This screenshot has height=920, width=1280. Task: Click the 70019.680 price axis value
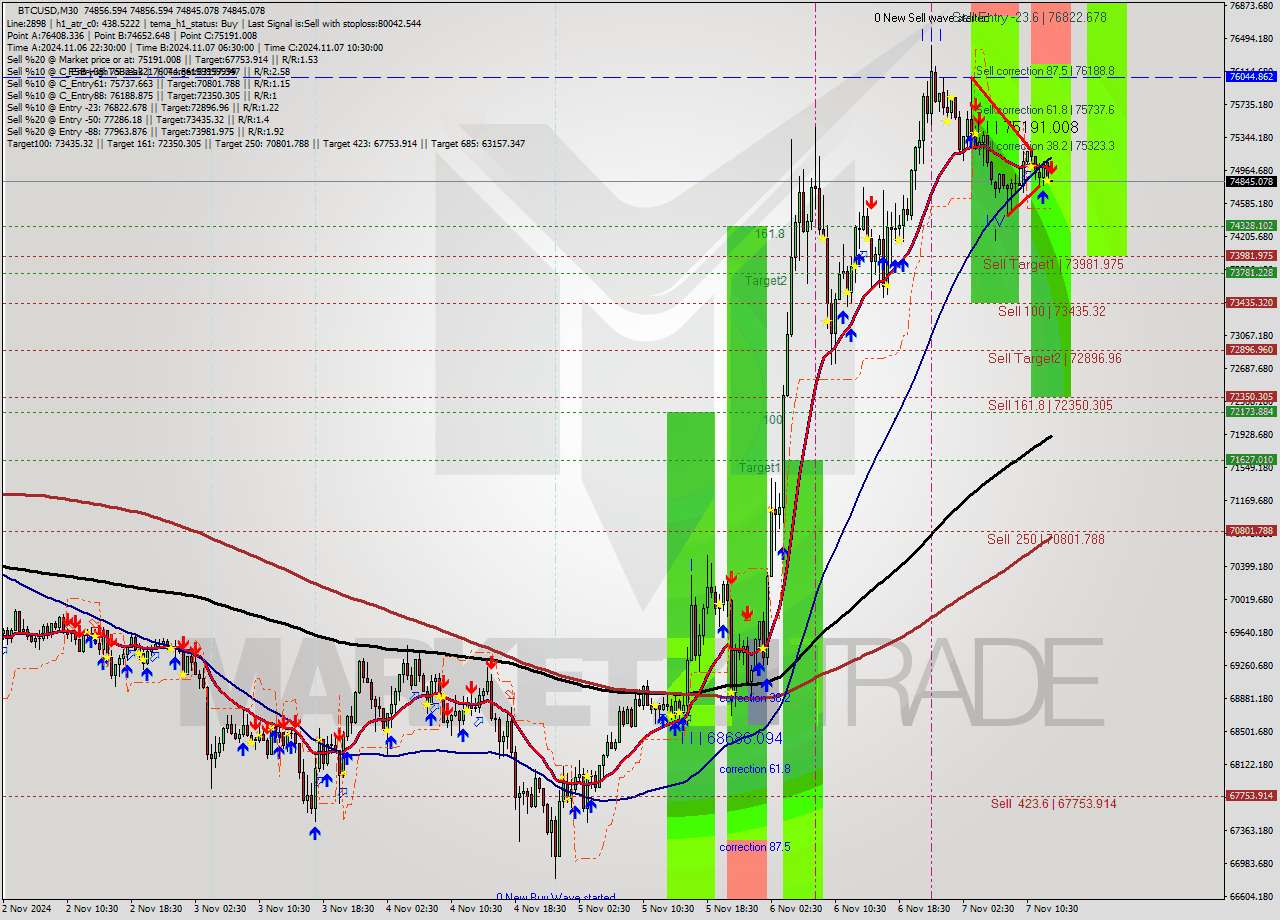[x=1251, y=600]
